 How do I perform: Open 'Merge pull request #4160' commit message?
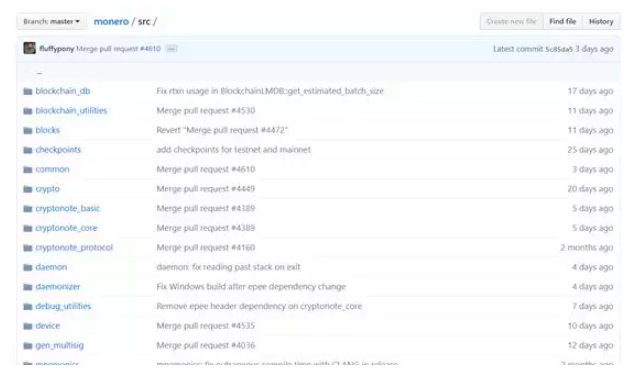(206, 247)
